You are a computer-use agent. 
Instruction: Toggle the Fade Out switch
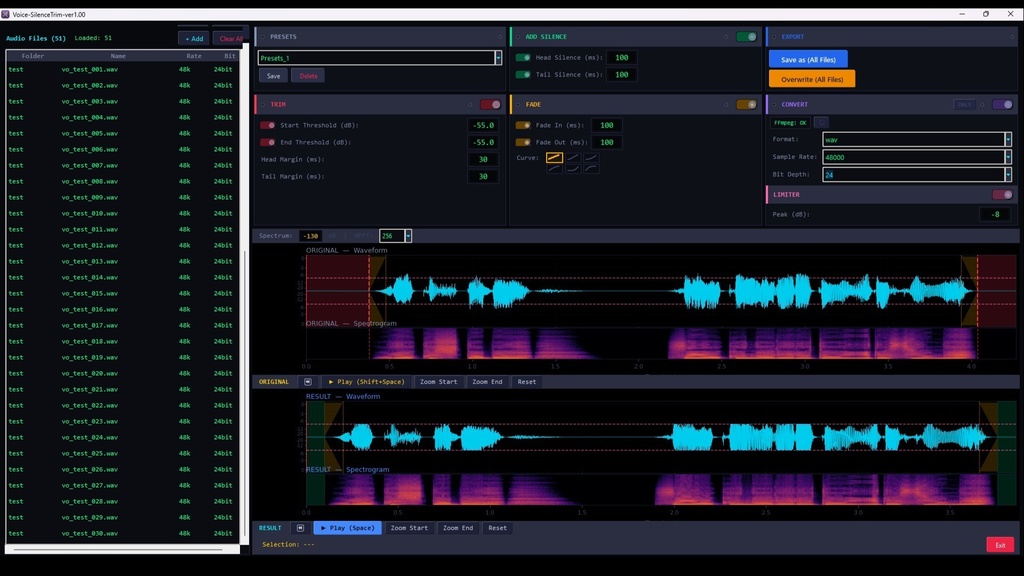click(x=523, y=142)
